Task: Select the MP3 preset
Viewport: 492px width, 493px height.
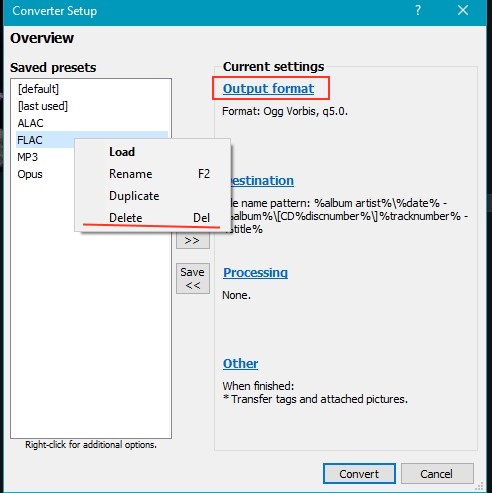Action: pyautogui.click(x=28, y=157)
